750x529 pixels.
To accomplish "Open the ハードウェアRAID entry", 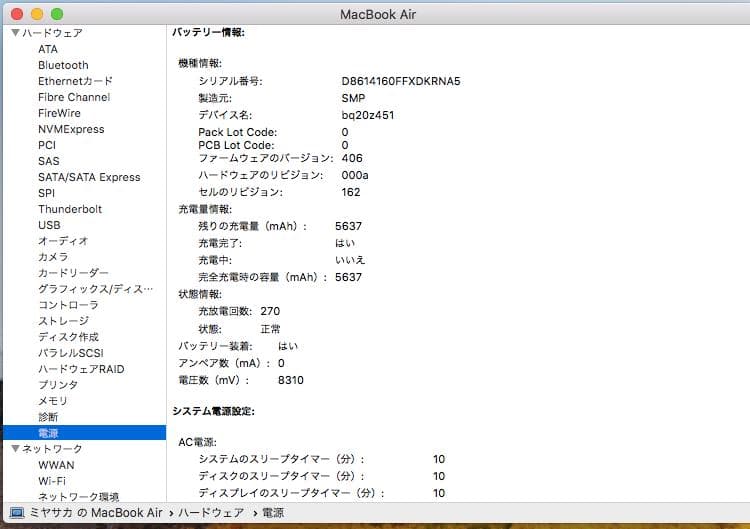I will click(x=81, y=369).
